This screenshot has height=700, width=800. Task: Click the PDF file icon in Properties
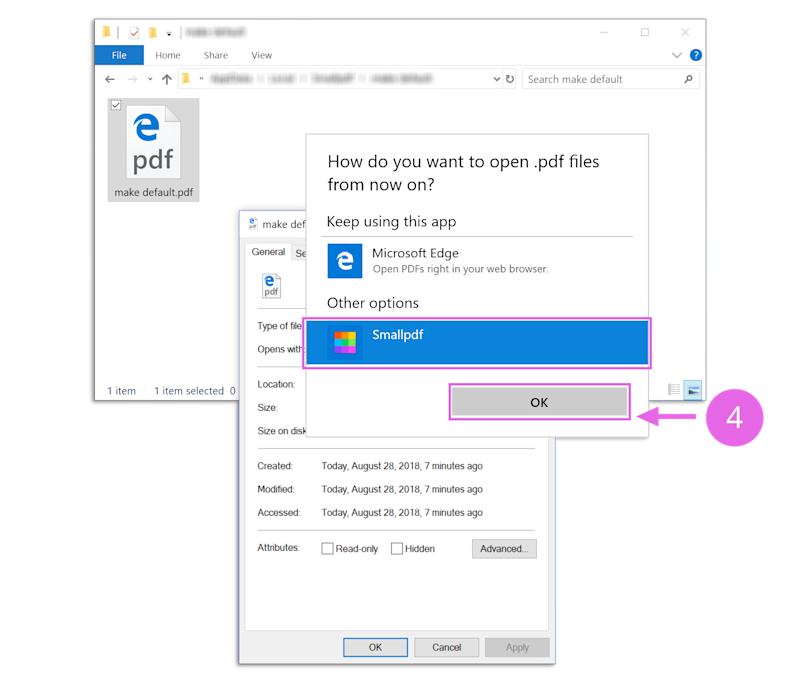click(271, 286)
